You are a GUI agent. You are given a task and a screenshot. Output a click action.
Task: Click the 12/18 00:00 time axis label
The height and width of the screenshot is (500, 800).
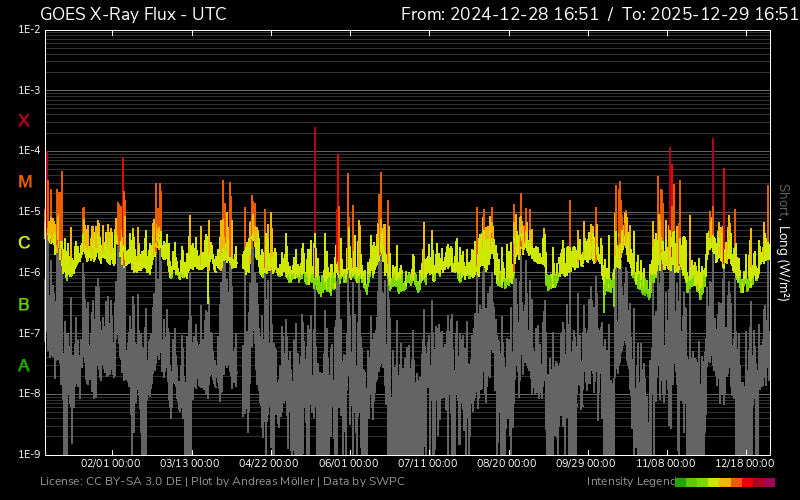(x=744, y=464)
